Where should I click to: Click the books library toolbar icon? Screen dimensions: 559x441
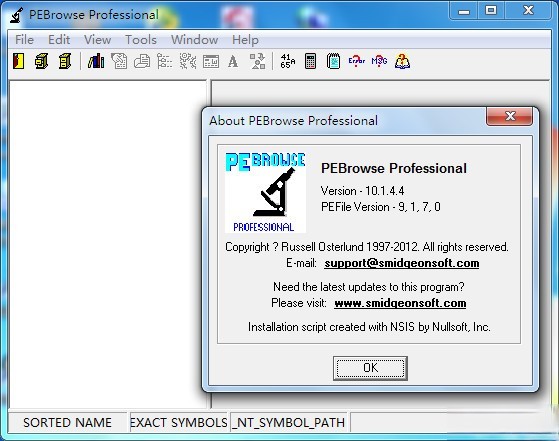96,61
